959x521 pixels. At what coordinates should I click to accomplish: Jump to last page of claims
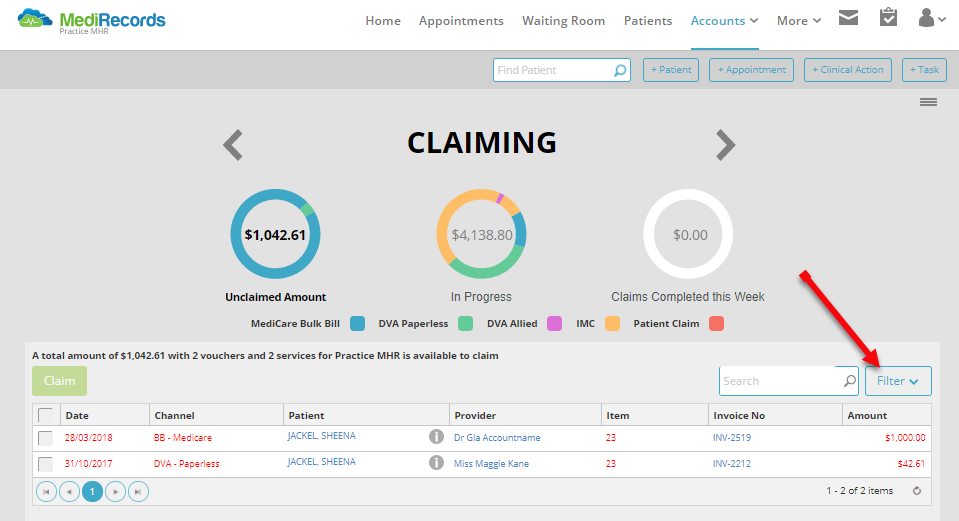tap(138, 492)
